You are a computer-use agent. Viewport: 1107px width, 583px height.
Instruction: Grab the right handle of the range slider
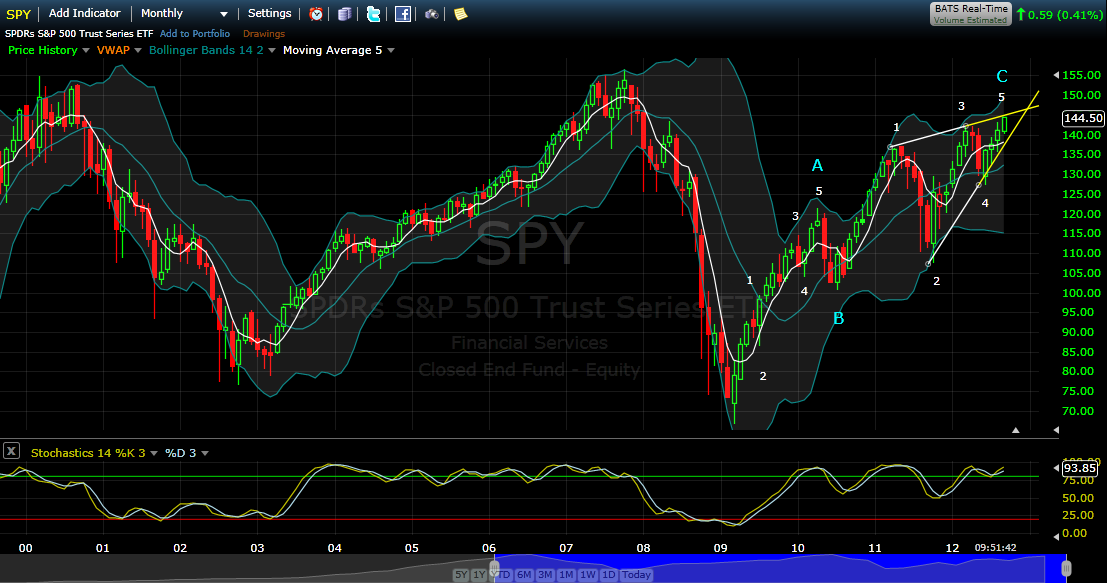pyautogui.click(x=1066, y=567)
